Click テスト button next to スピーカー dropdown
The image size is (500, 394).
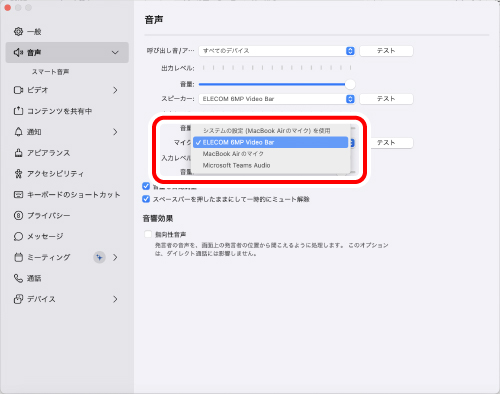click(x=386, y=99)
